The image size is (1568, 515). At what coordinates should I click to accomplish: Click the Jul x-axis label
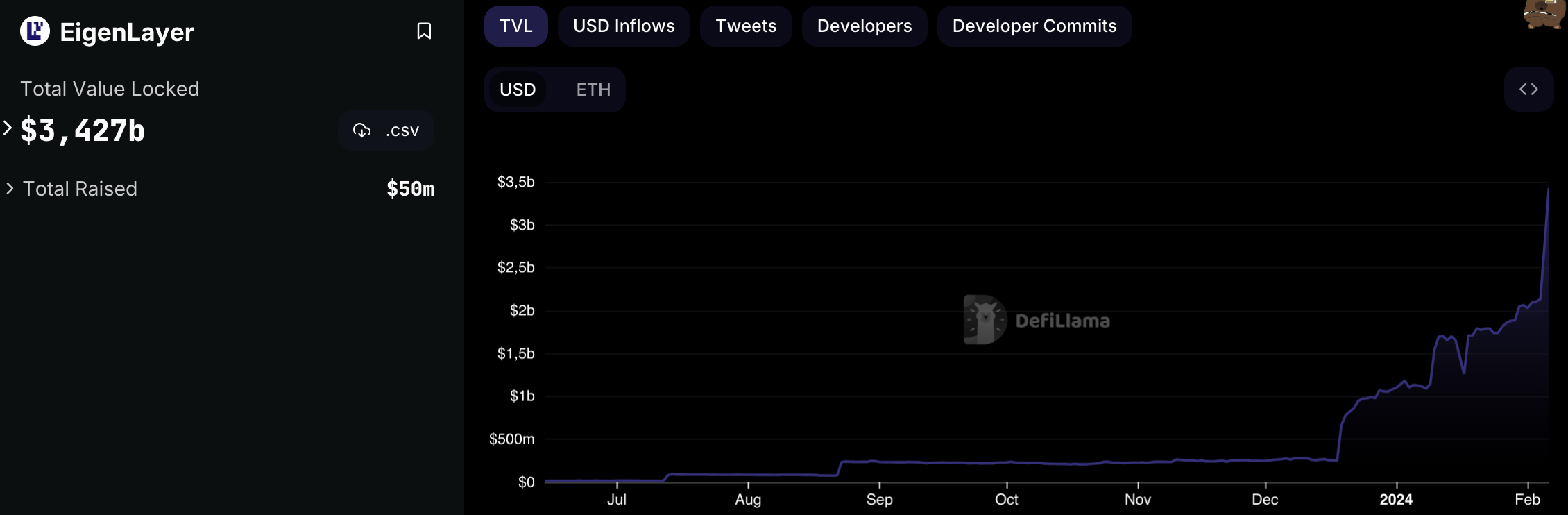[617, 499]
